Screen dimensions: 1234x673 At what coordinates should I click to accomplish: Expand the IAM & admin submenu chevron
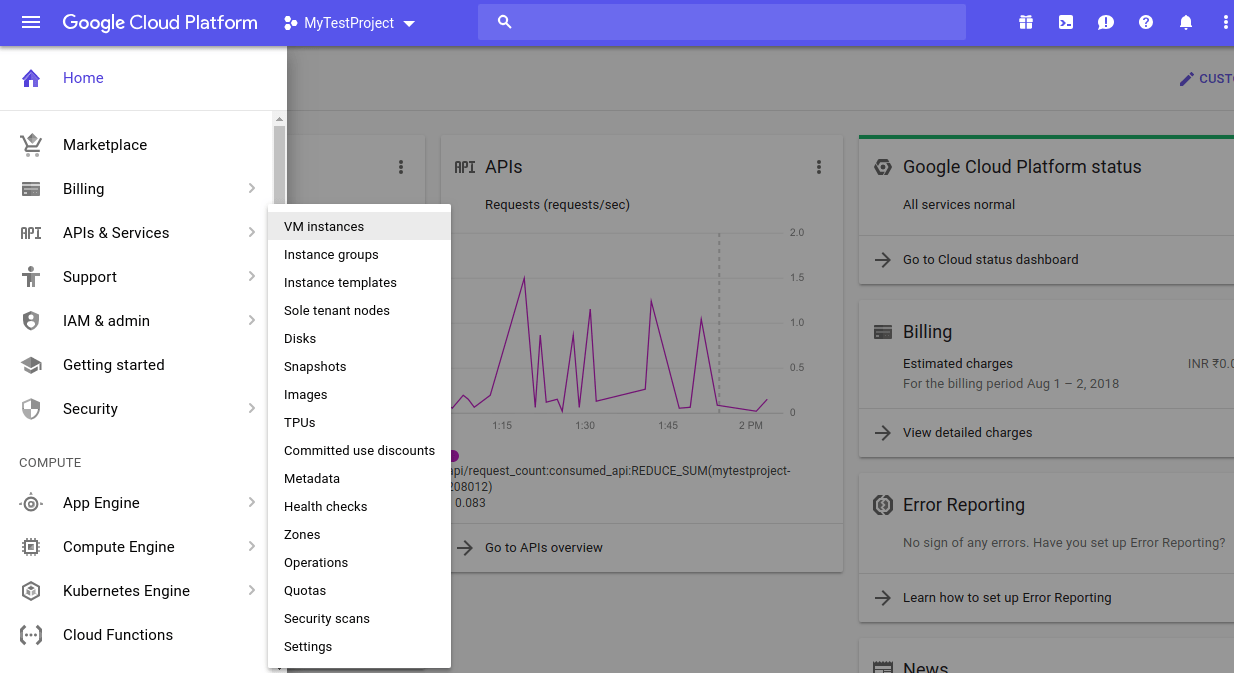point(251,320)
